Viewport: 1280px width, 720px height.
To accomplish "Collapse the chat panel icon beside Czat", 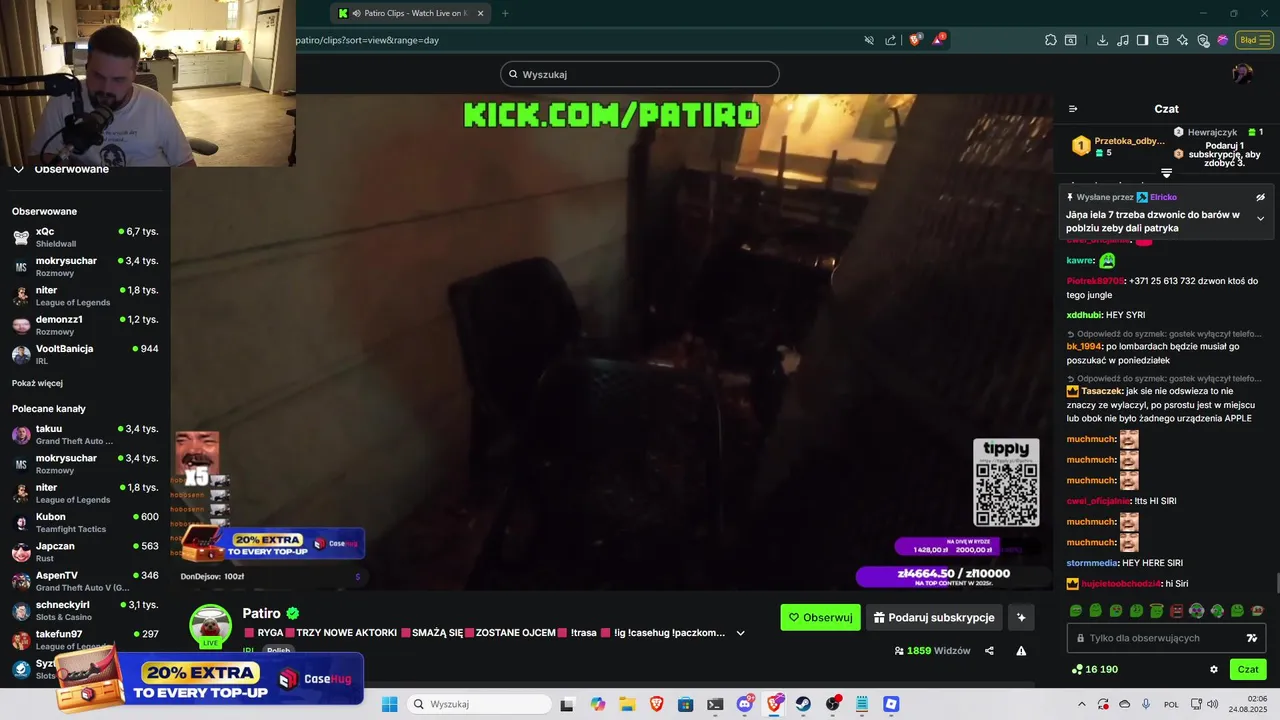I will [x=1073, y=109].
